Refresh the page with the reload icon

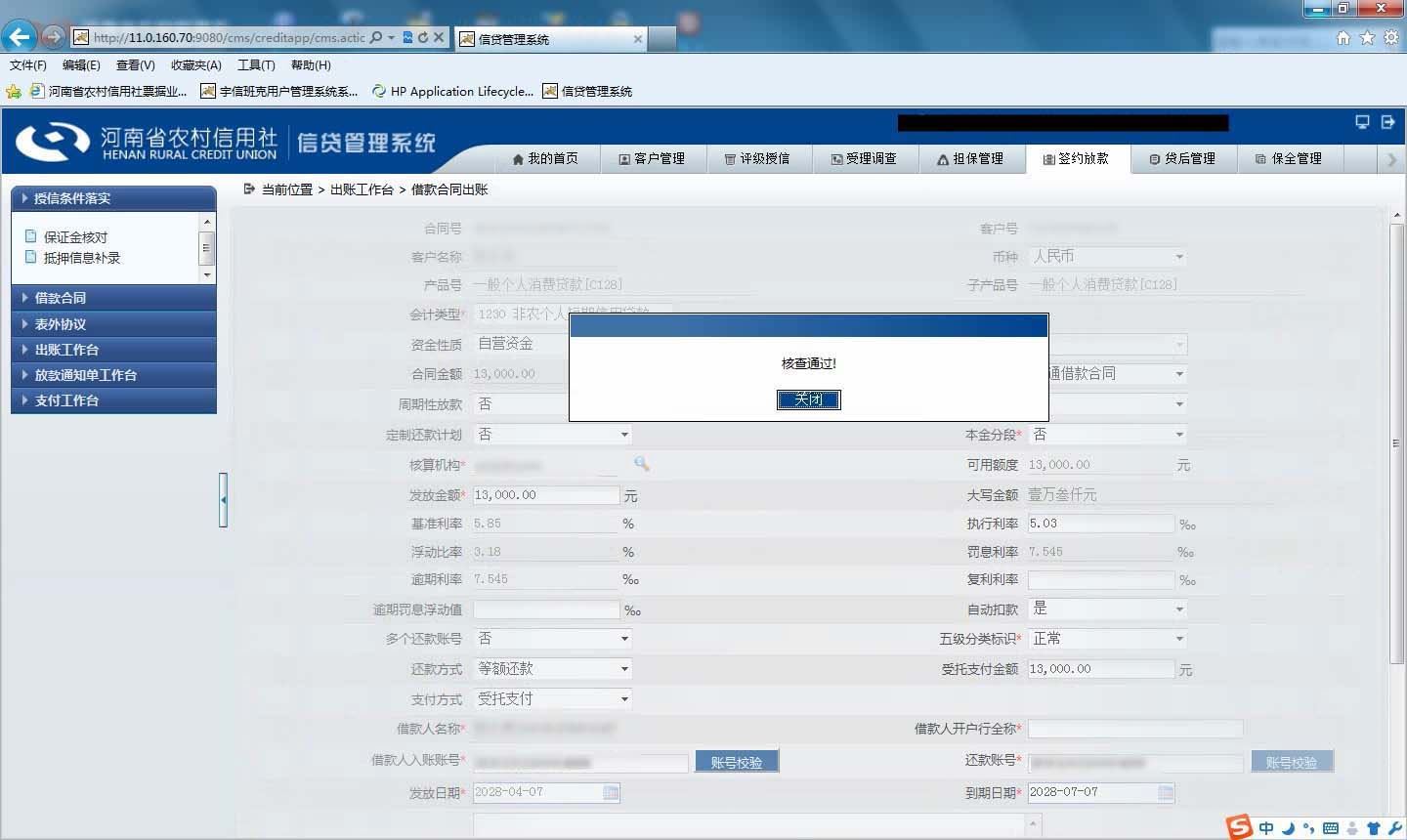click(x=423, y=38)
